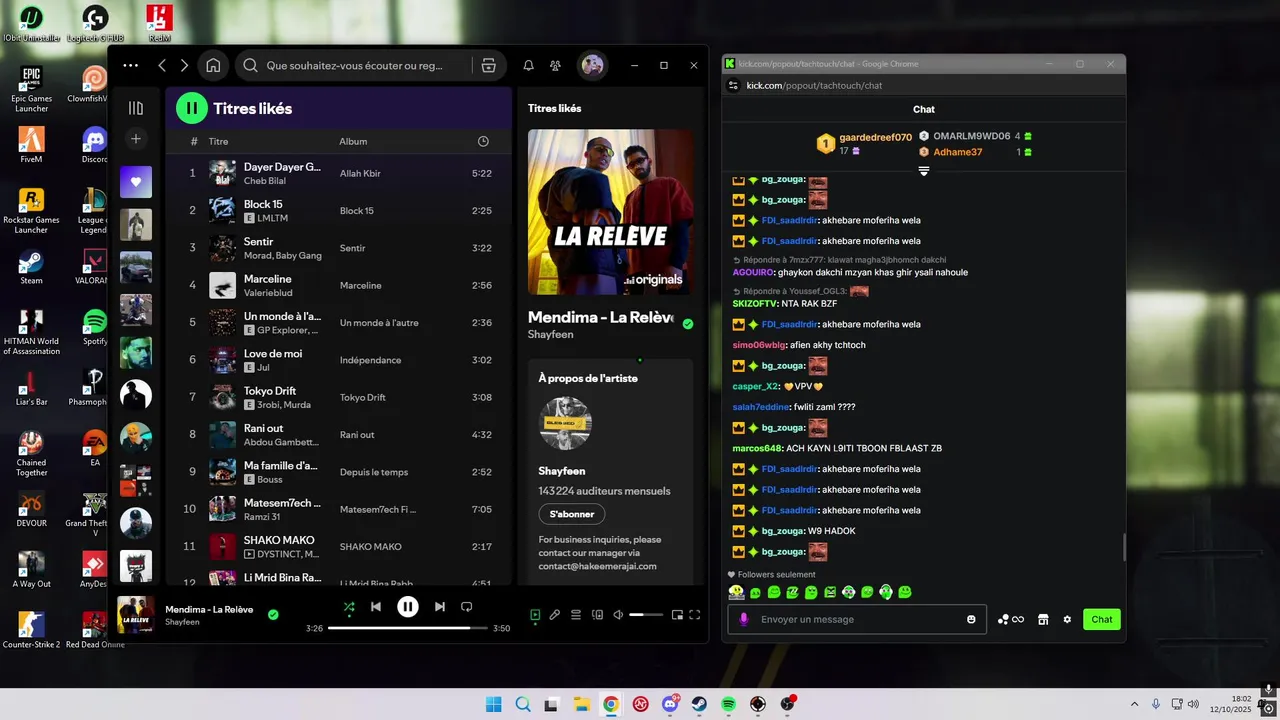The image size is (1280, 720).
Task: Open Spotify notifications bell
Action: 528,65
